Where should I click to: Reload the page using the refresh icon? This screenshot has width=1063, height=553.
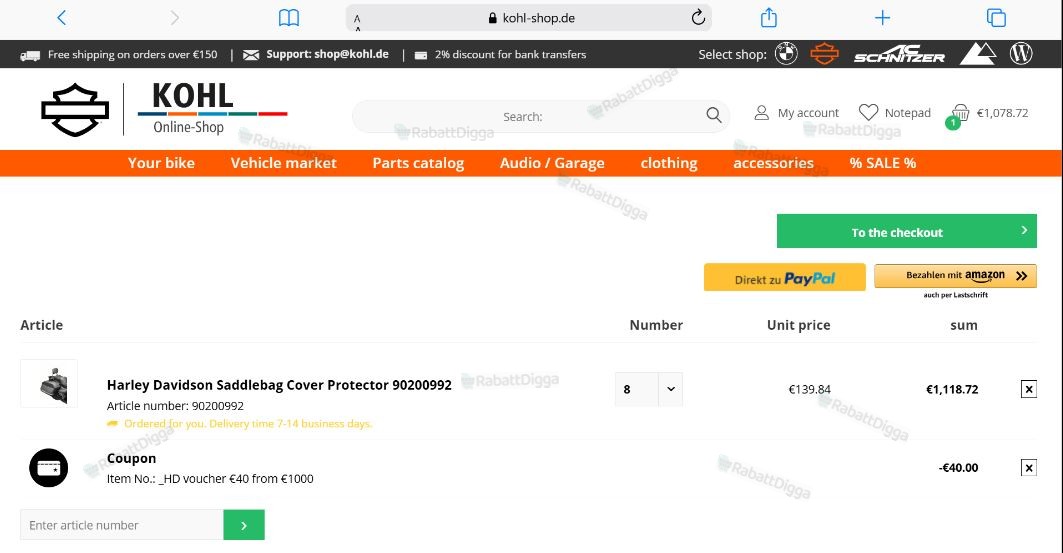(x=698, y=18)
